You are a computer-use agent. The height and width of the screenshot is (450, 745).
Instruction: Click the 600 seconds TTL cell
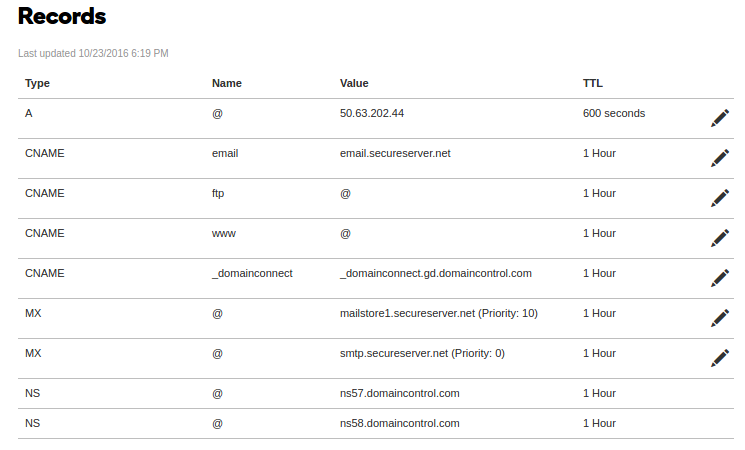614,114
